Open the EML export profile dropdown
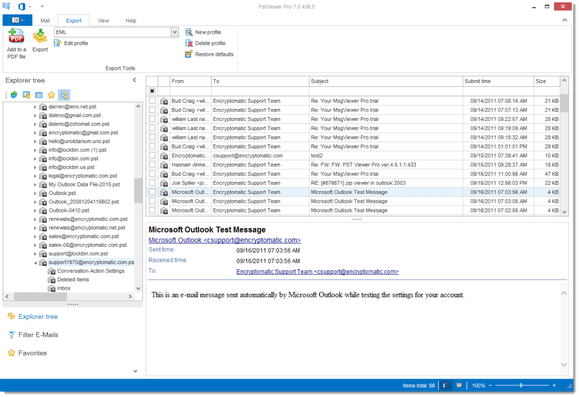The image size is (579, 397). click(175, 32)
